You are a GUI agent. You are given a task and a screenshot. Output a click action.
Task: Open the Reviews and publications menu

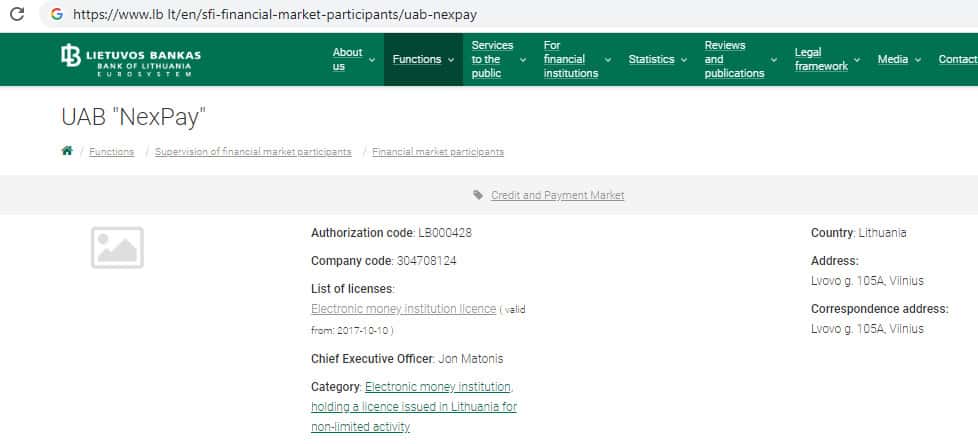[734, 59]
